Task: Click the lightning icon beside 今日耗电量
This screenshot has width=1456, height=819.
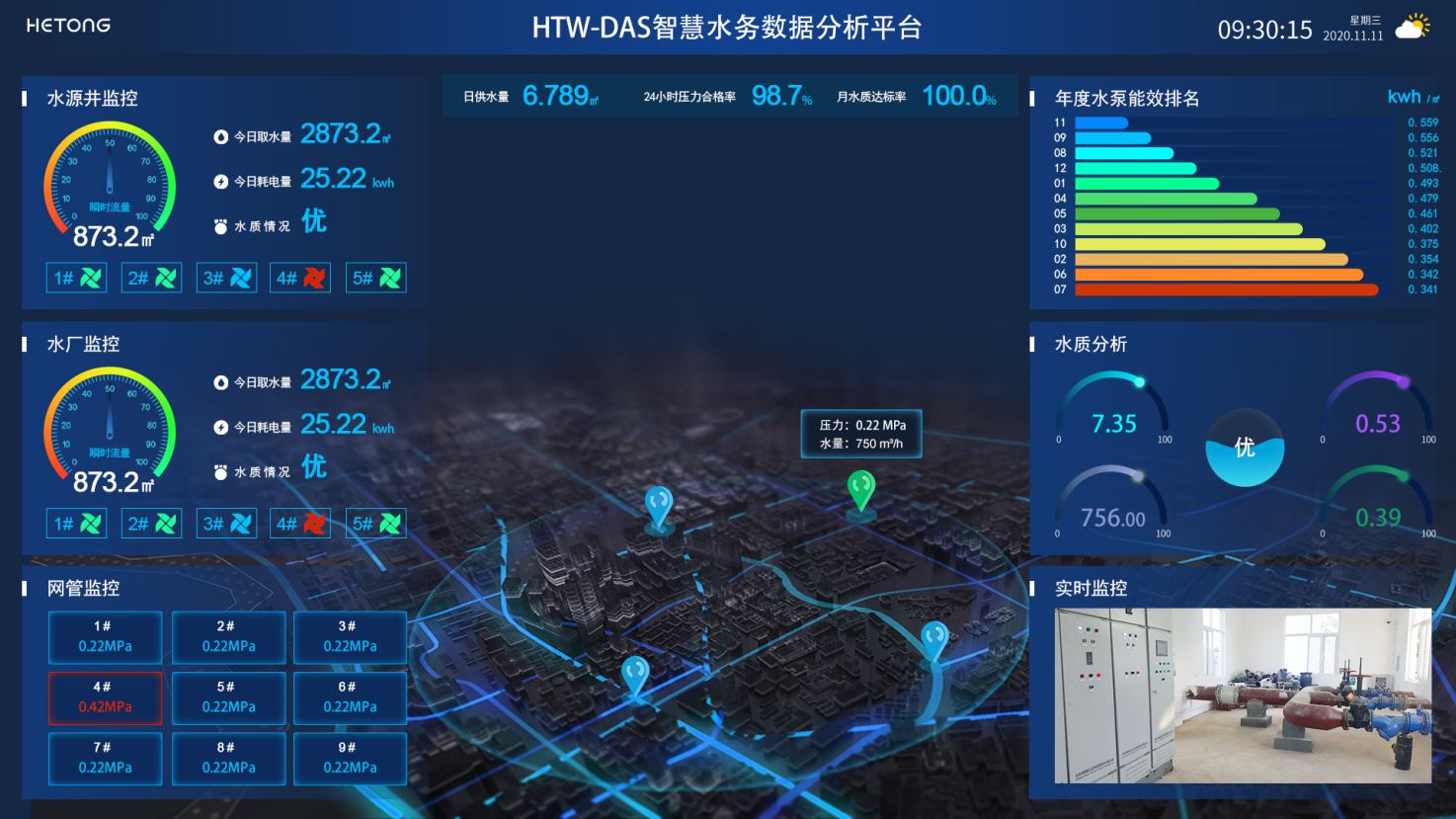Action: click(x=221, y=180)
